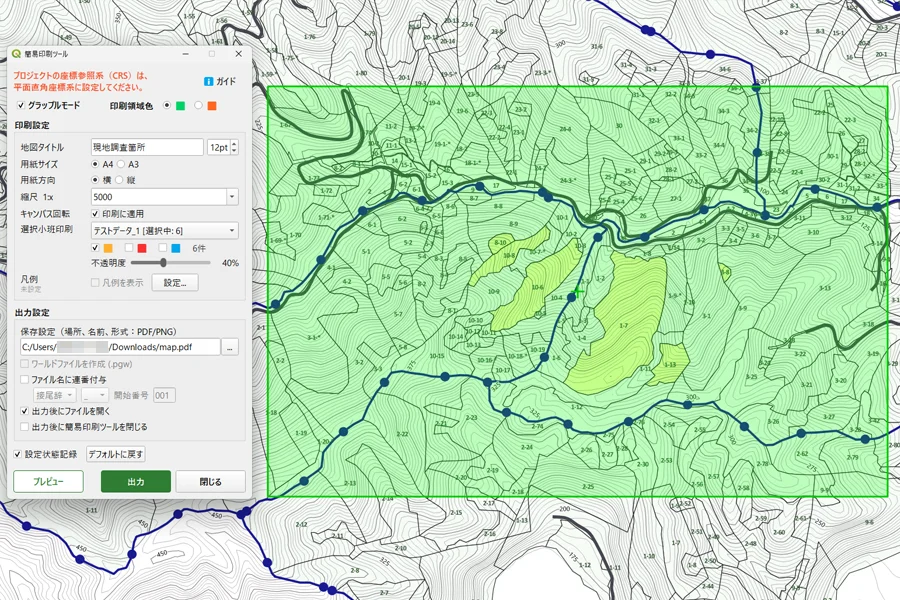Enable the ファイル名に連番付与 checkbox
Screen dimensions: 900x600
[24, 380]
